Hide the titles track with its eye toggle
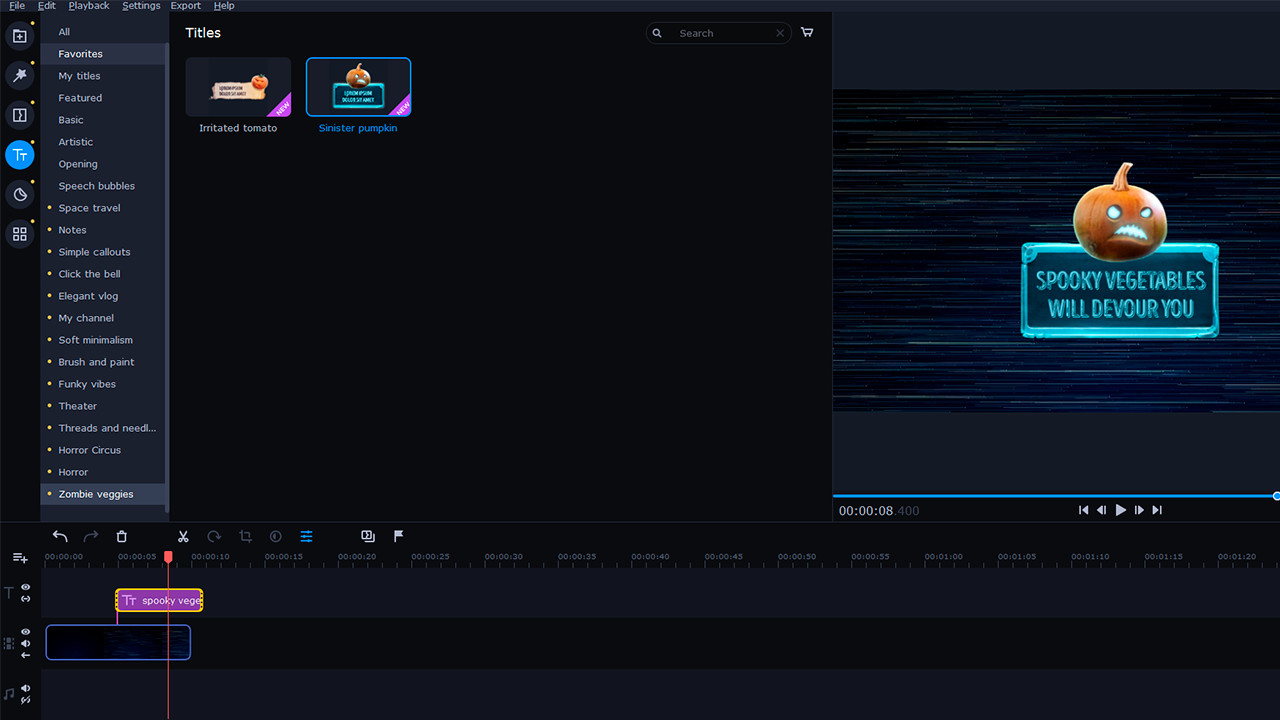 (x=24, y=587)
